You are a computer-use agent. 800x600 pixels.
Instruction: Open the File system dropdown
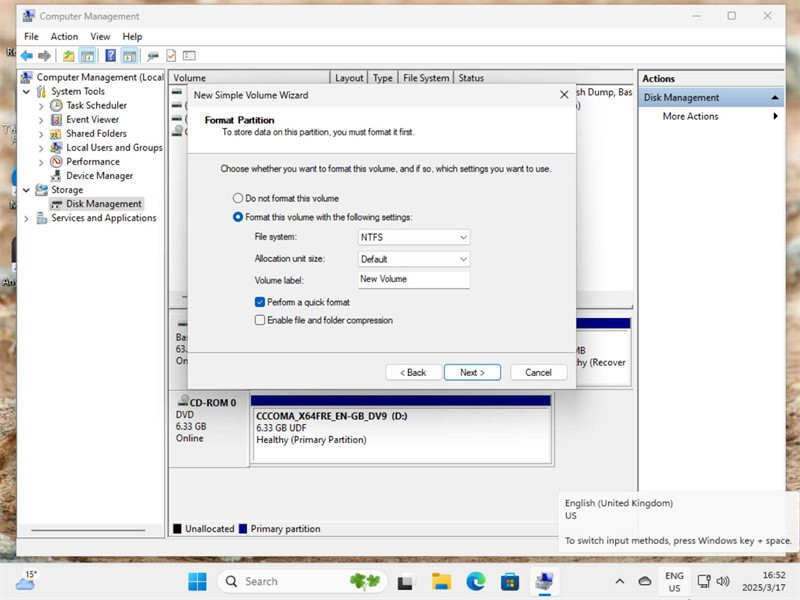tap(414, 237)
